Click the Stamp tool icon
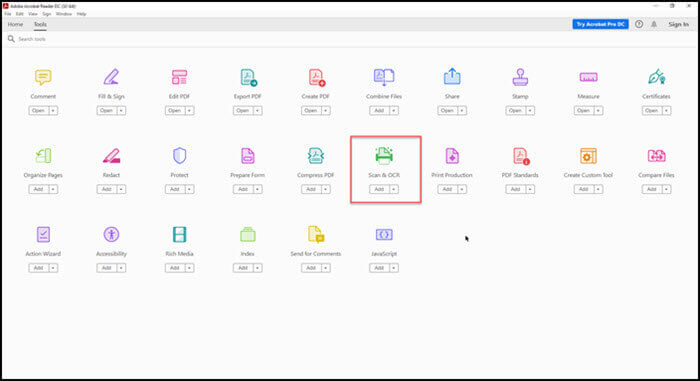The image size is (700, 381). pyautogui.click(x=520, y=77)
